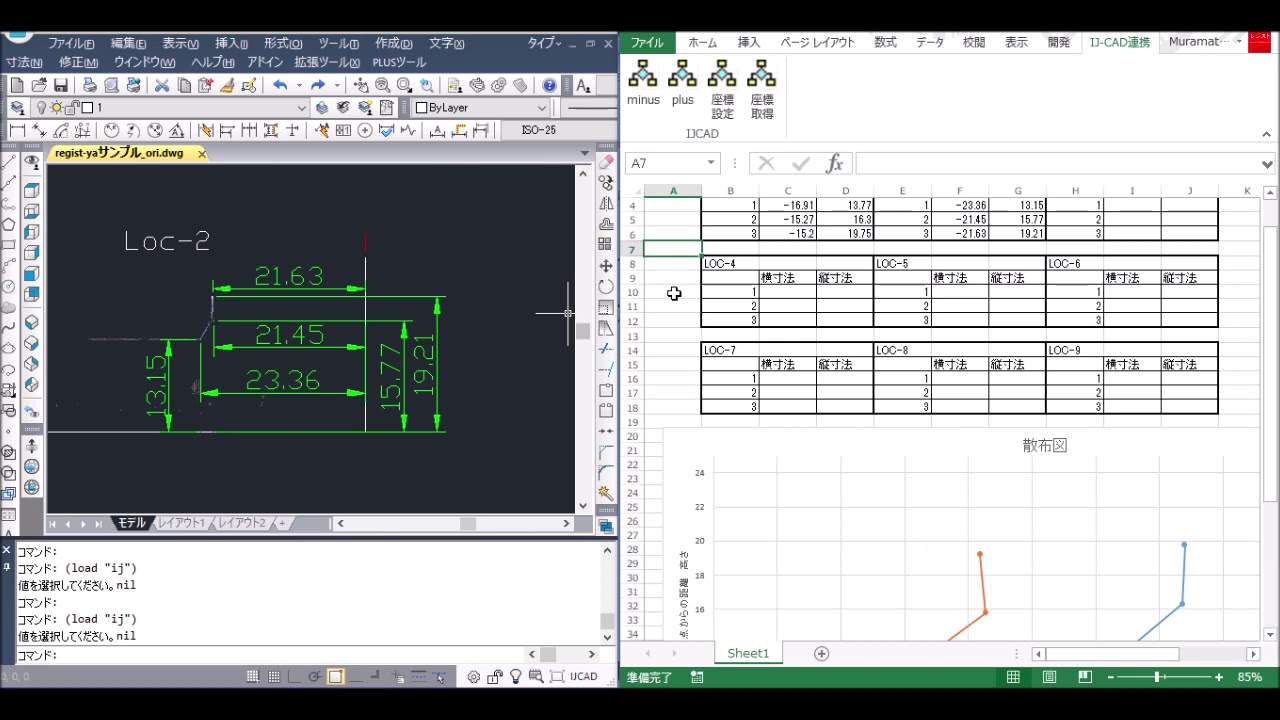Click the Center mark dimension icon
Screen dimensions: 1280x720
pyautogui.click(x=365, y=130)
